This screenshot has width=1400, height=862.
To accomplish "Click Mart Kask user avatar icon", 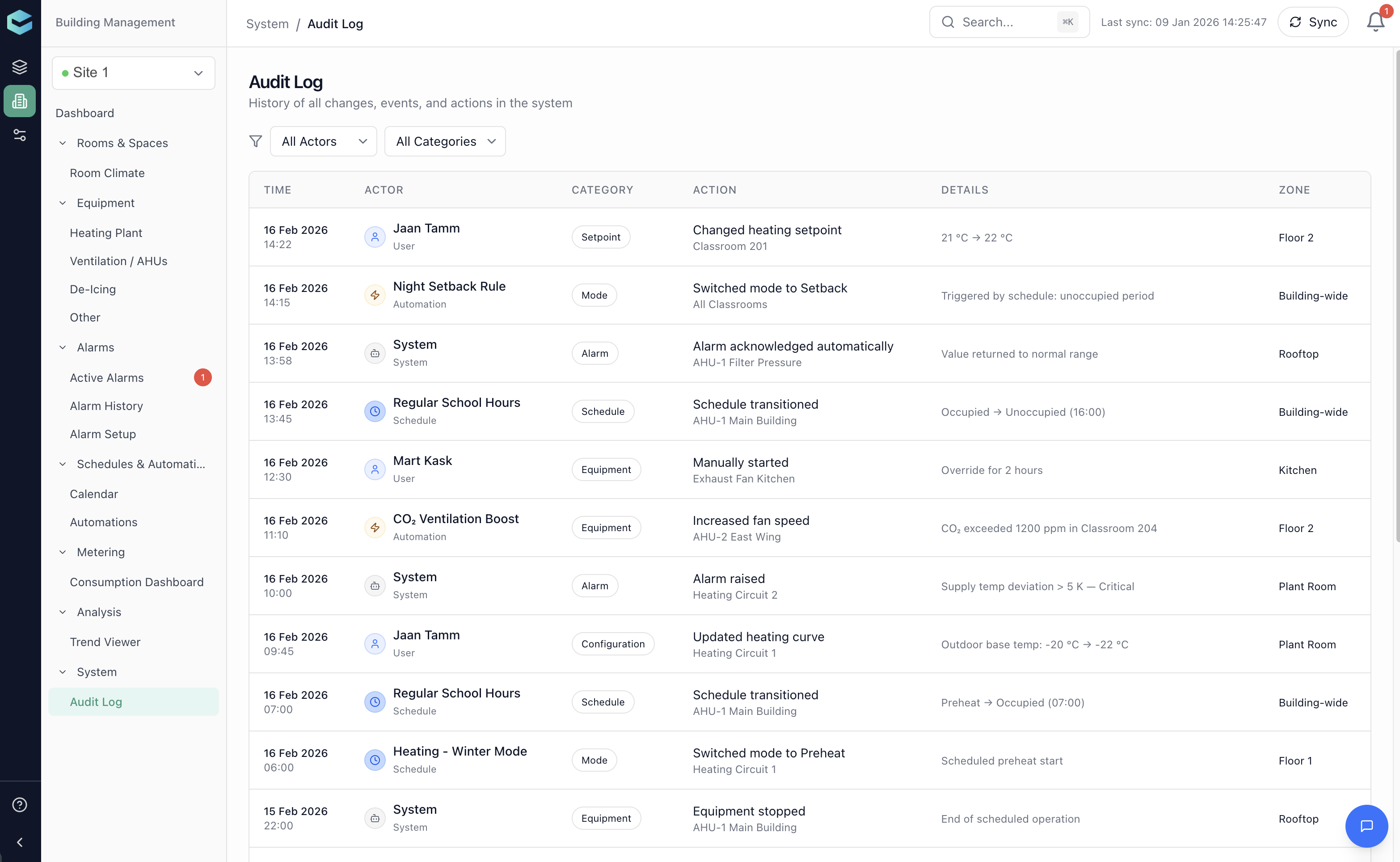I will 374,469.
